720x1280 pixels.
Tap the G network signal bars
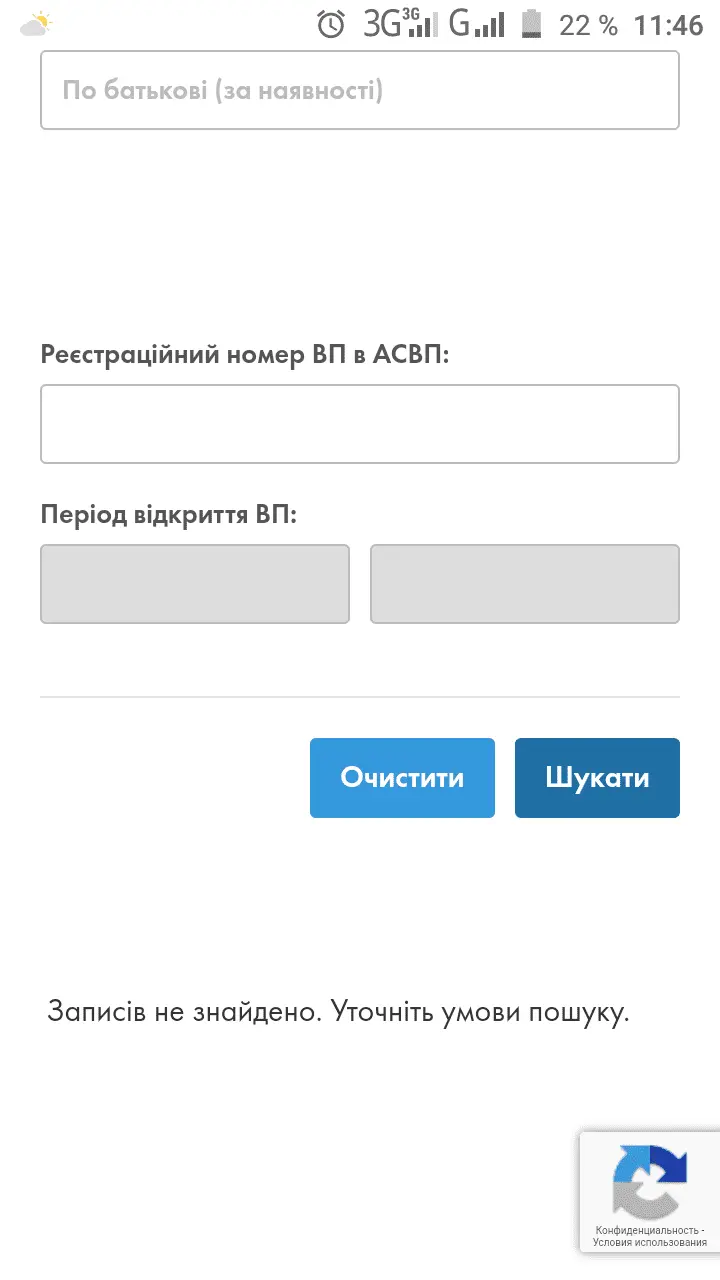point(476,24)
